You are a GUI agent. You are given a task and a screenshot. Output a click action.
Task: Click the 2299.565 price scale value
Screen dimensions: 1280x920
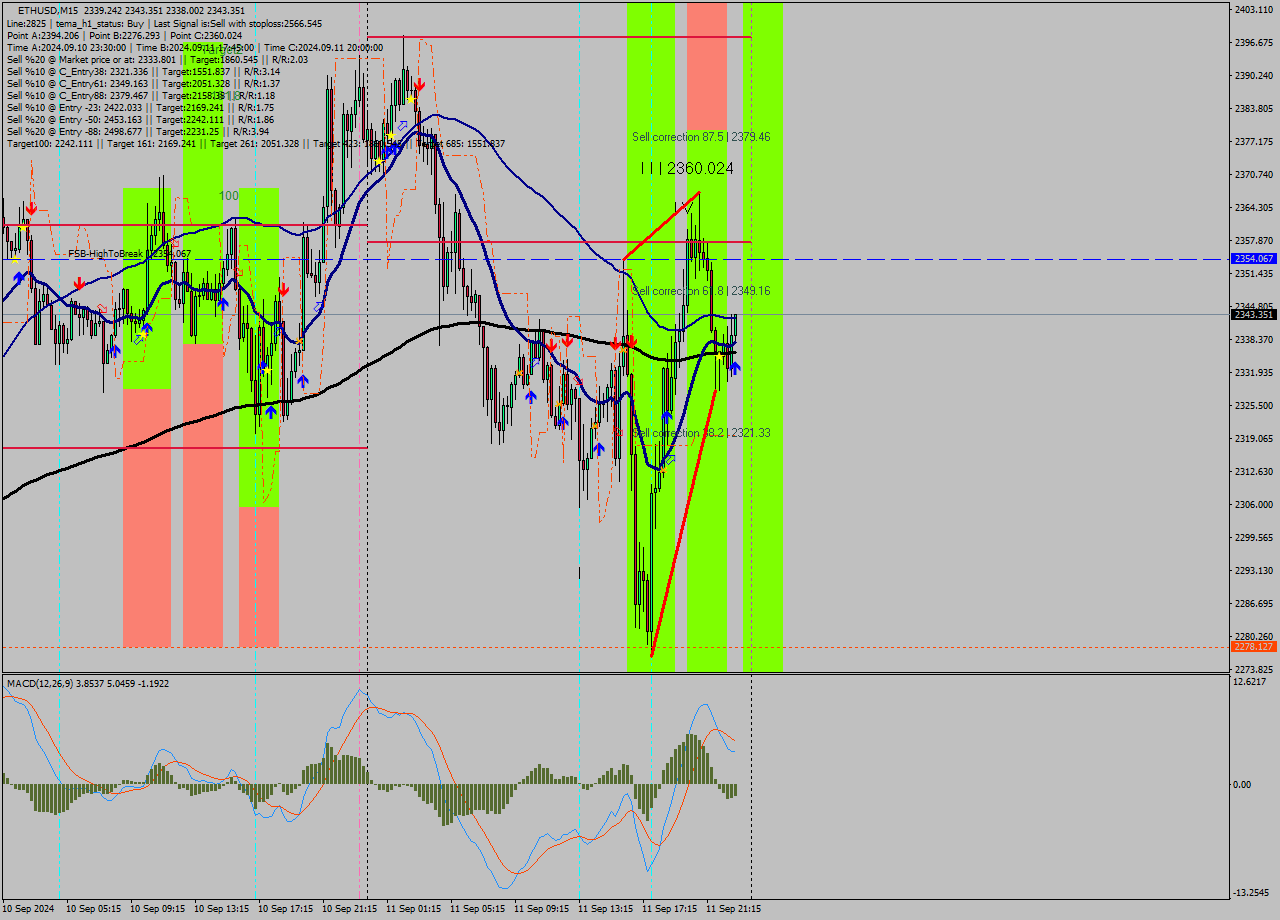click(1254, 537)
